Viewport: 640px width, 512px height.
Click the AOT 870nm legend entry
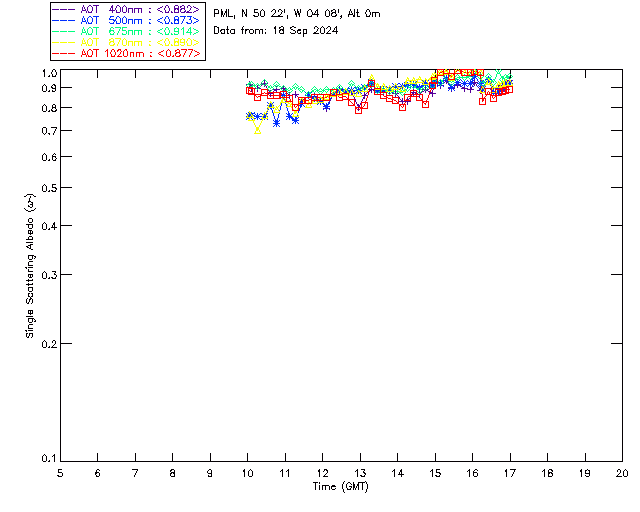[126, 42]
